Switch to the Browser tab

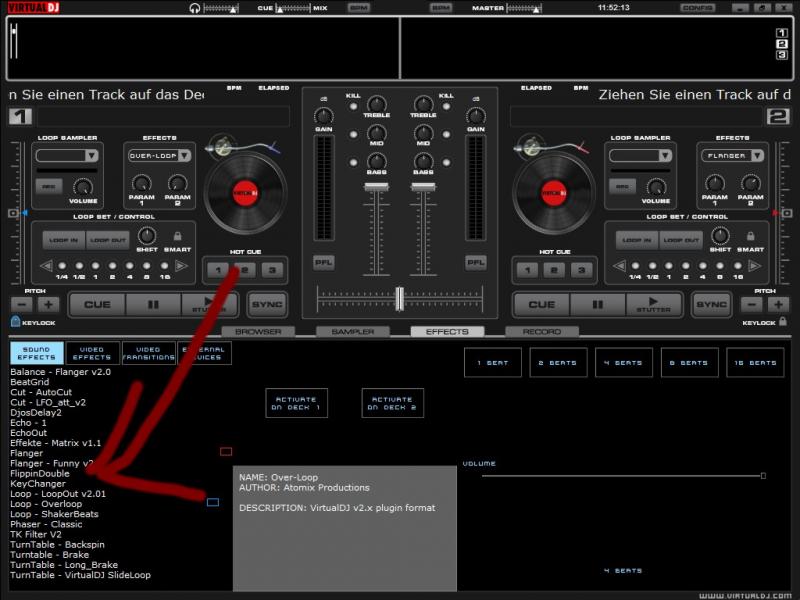(258, 332)
